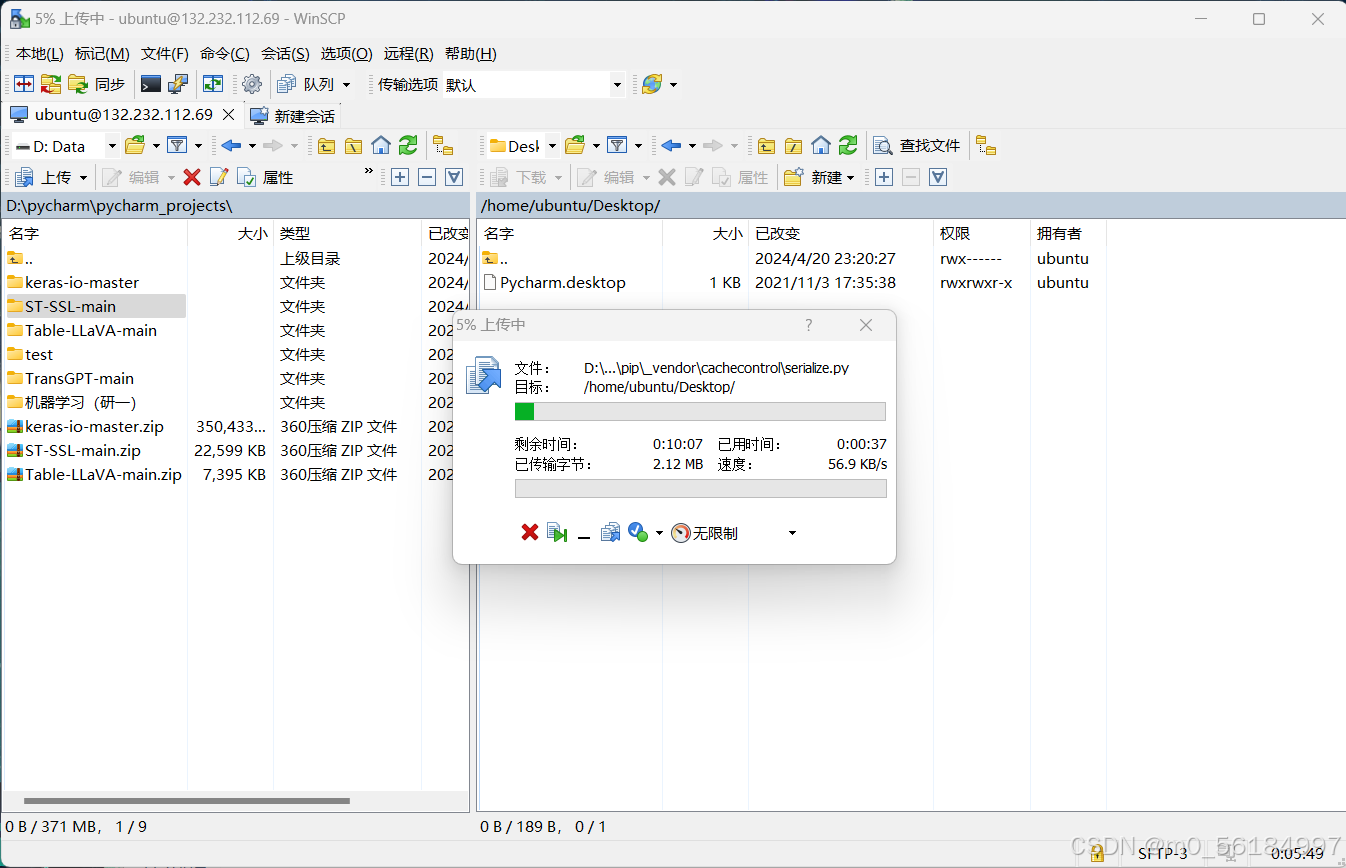Click the local panel home directory icon
The width and height of the screenshot is (1346, 868).
coord(380,146)
